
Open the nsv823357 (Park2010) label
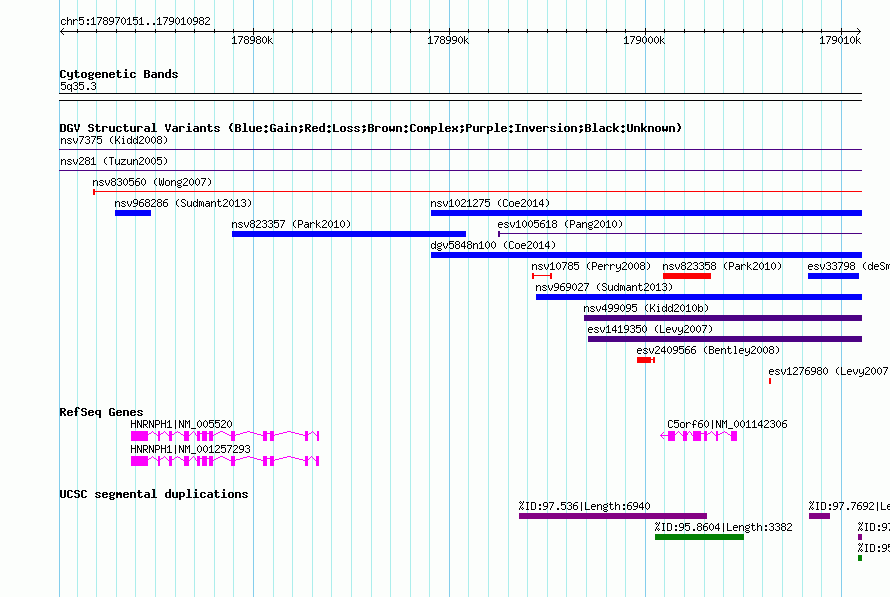291,224
